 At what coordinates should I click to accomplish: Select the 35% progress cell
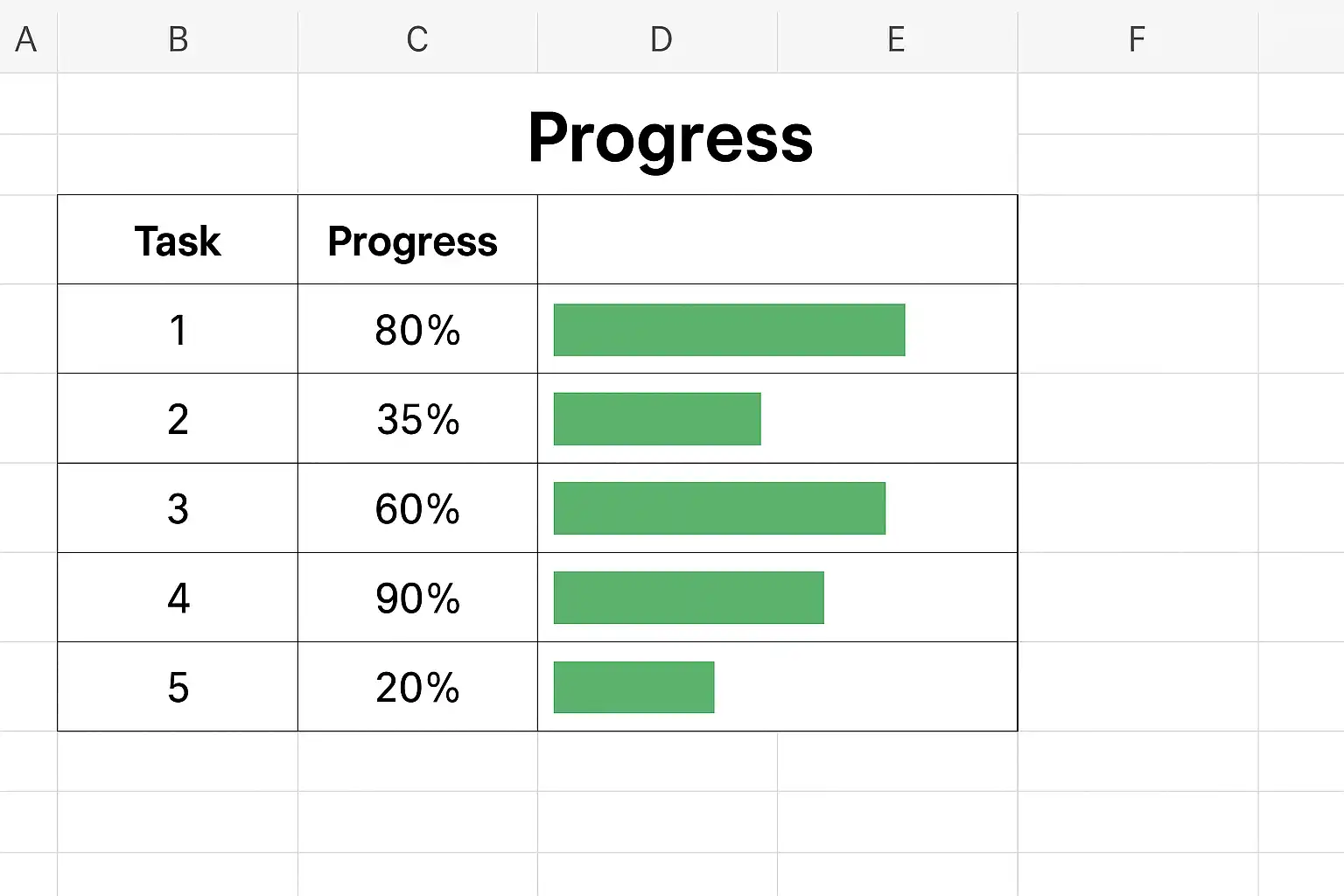(x=417, y=420)
